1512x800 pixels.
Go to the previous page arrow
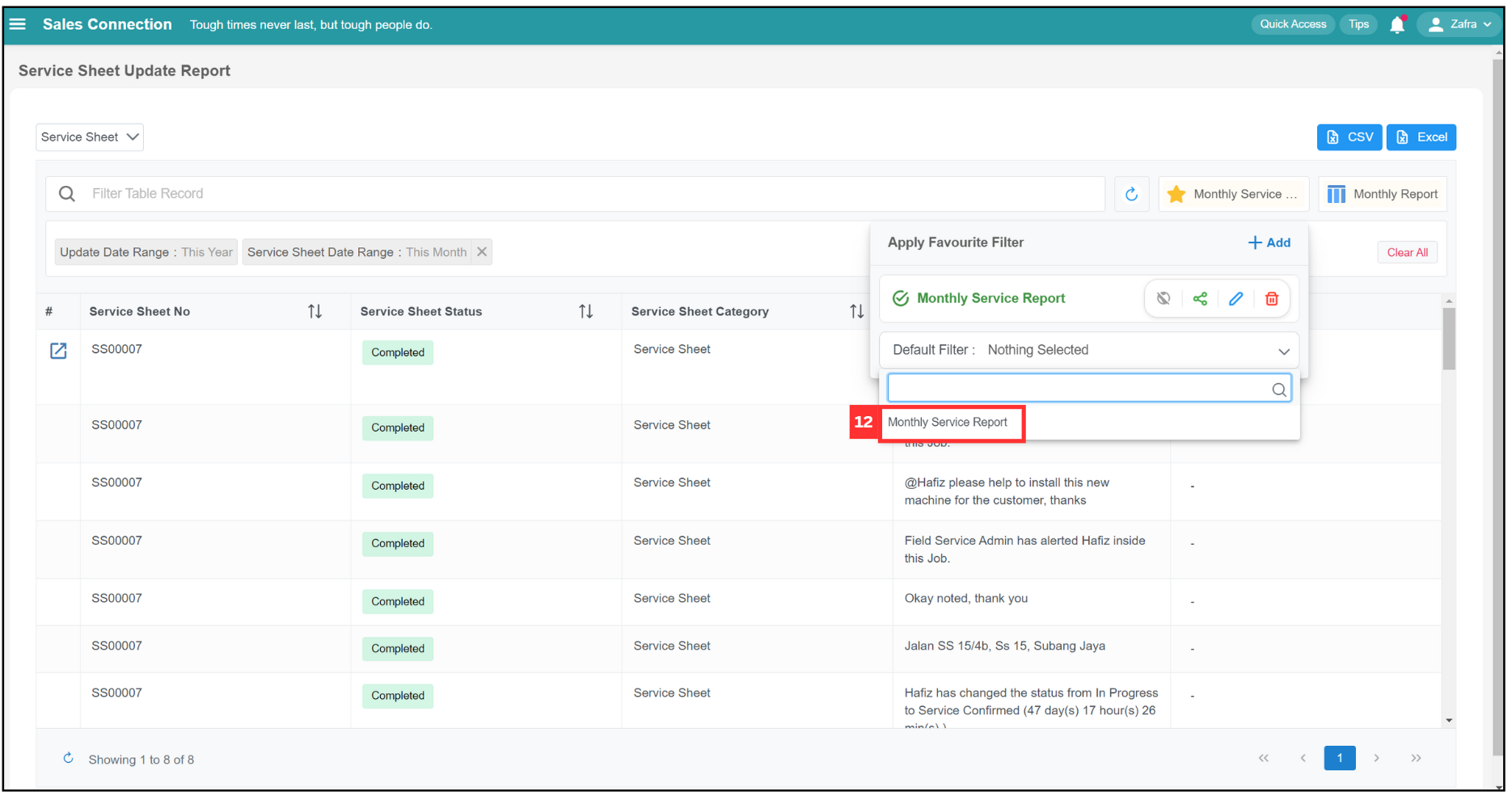[1303, 758]
